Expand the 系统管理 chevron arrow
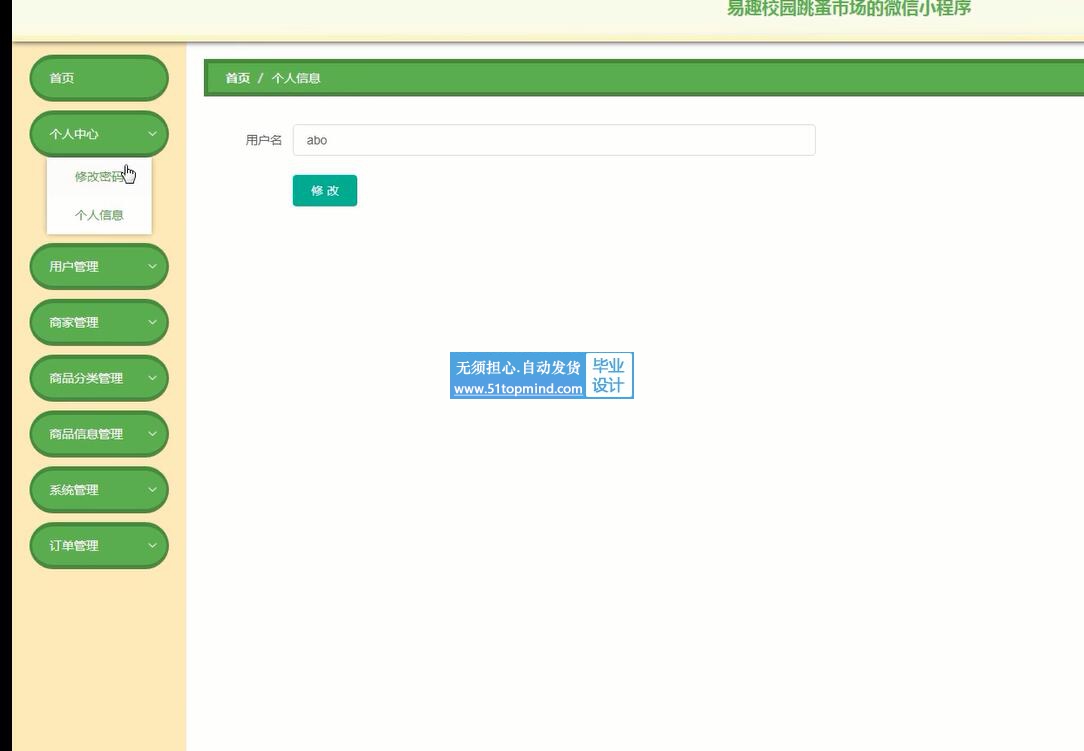Image resolution: width=1084 pixels, height=751 pixels. pyautogui.click(x=152, y=490)
